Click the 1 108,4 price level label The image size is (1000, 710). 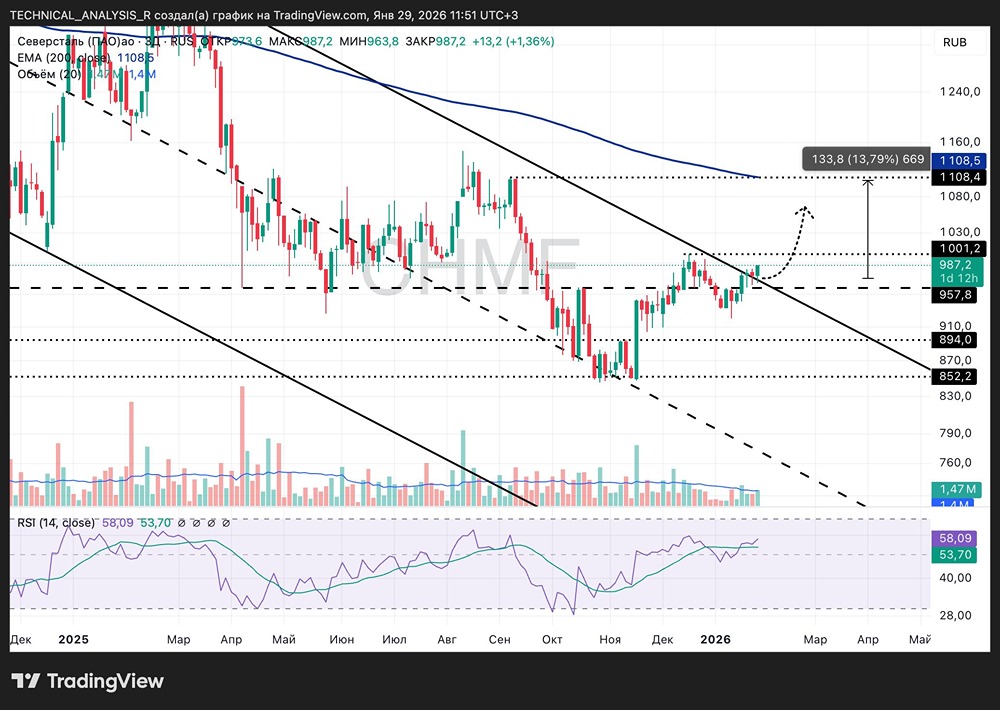coord(958,177)
